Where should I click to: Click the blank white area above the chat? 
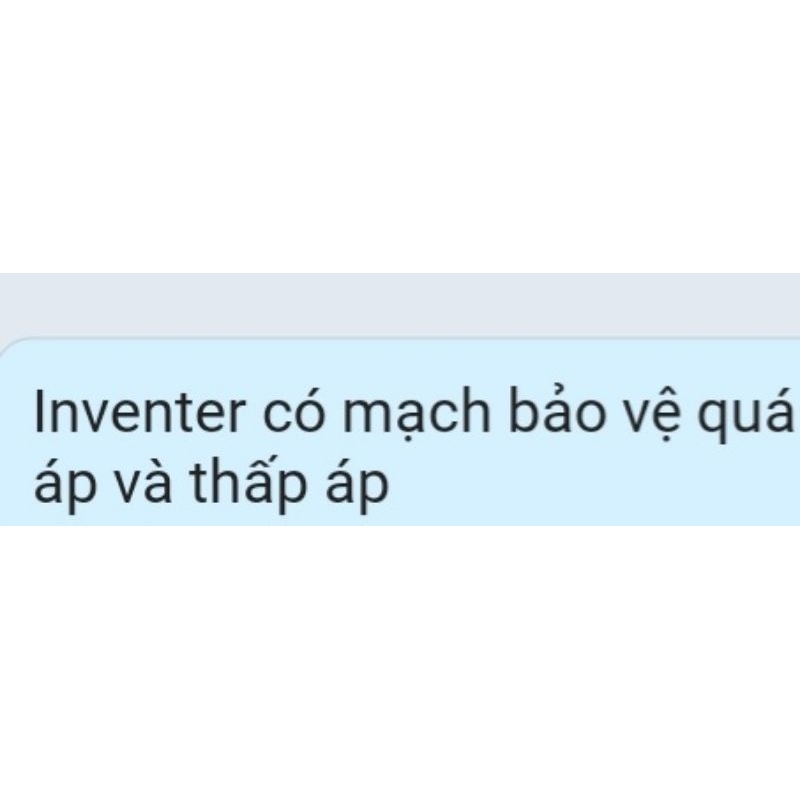click(400, 136)
